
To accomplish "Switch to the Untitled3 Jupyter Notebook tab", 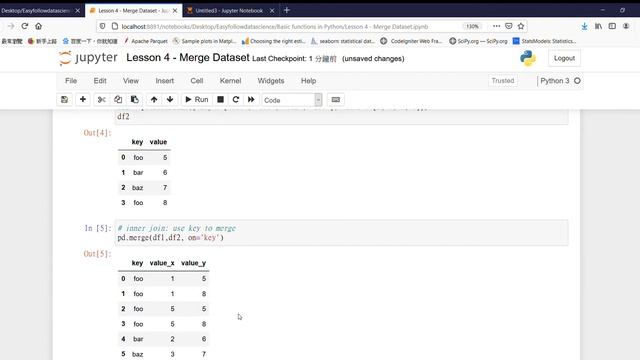I will coord(229,11).
